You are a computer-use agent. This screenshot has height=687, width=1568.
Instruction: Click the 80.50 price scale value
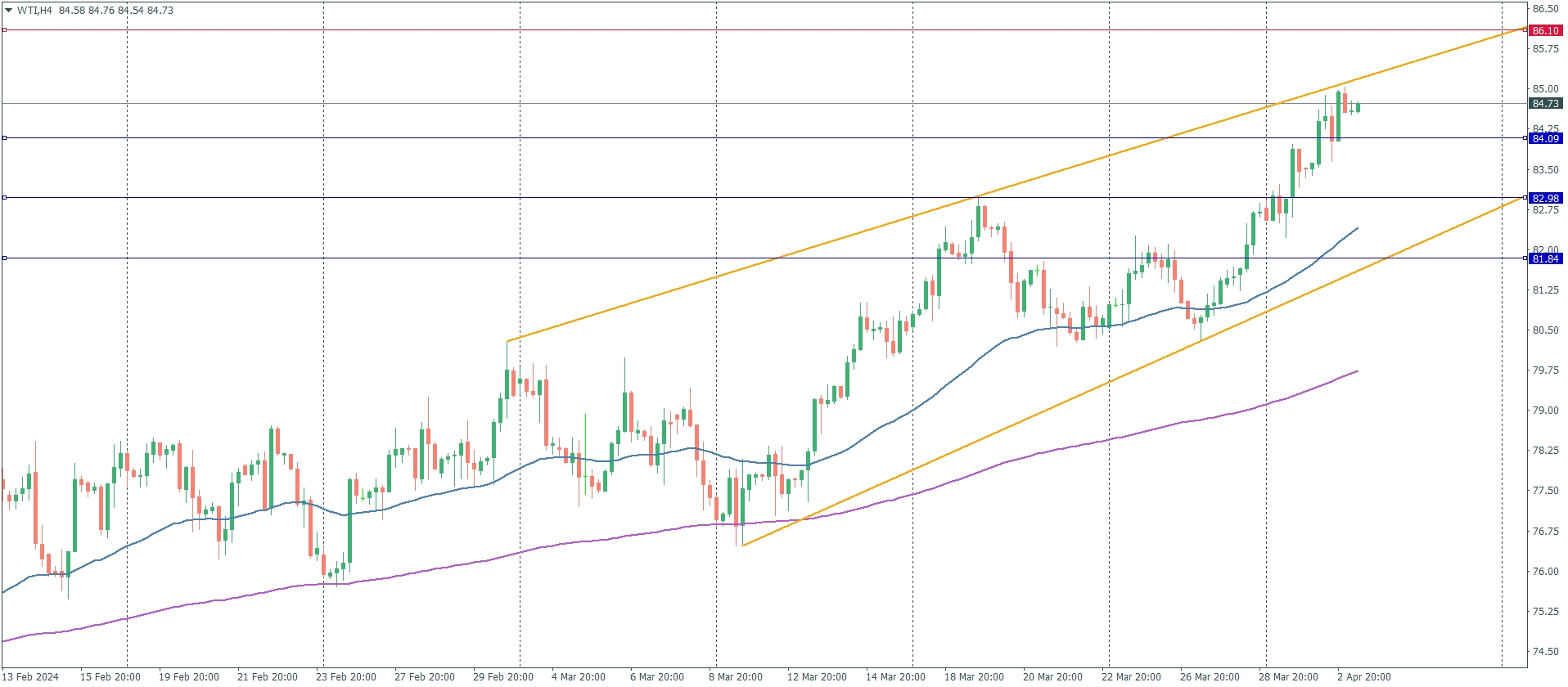point(1545,330)
